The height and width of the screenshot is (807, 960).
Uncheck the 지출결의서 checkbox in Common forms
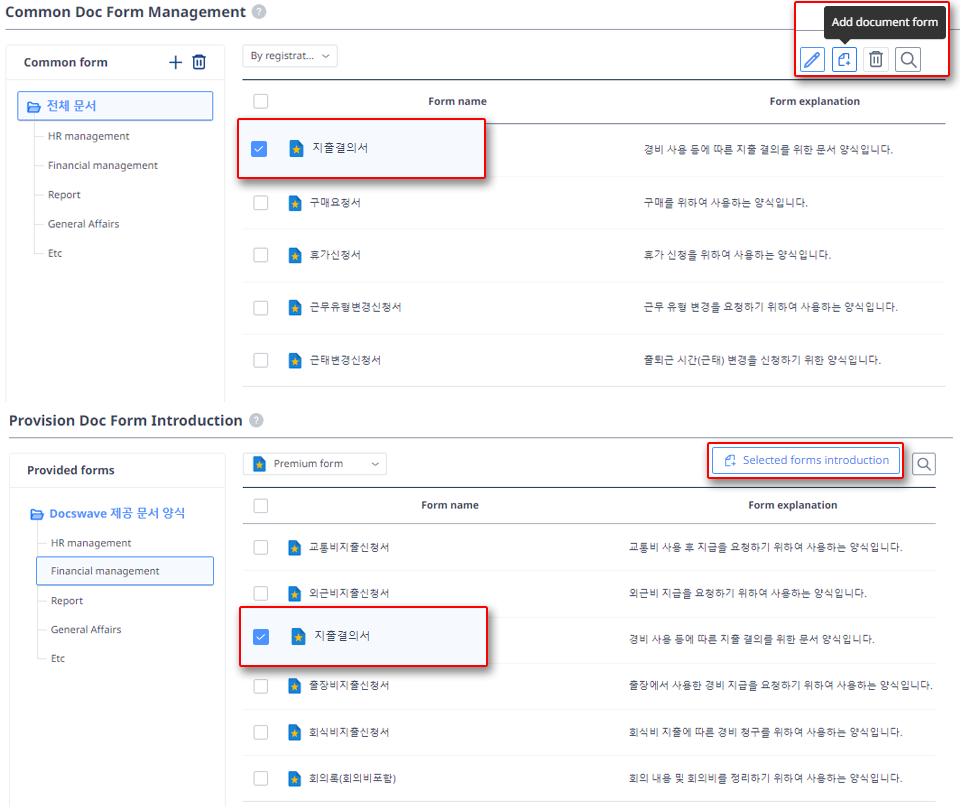[260, 149]
